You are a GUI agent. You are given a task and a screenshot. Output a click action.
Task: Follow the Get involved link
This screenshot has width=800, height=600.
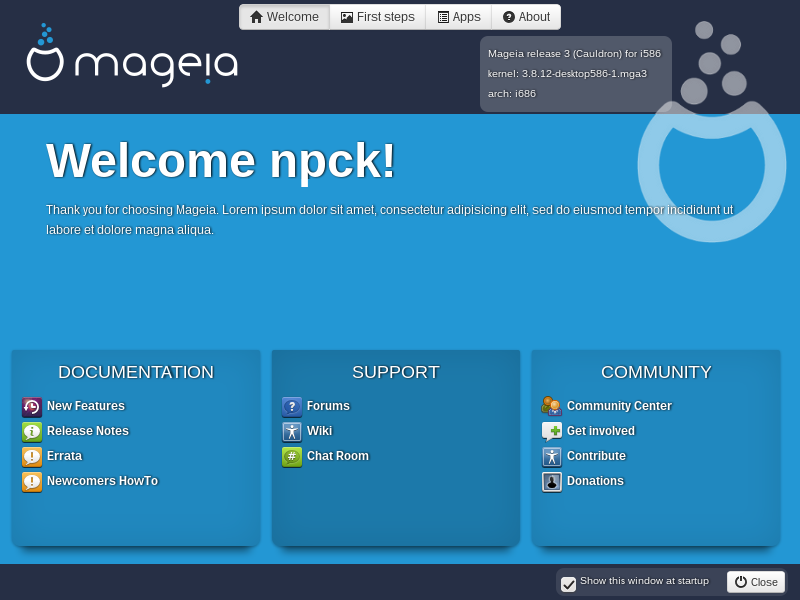click(601, 431)
